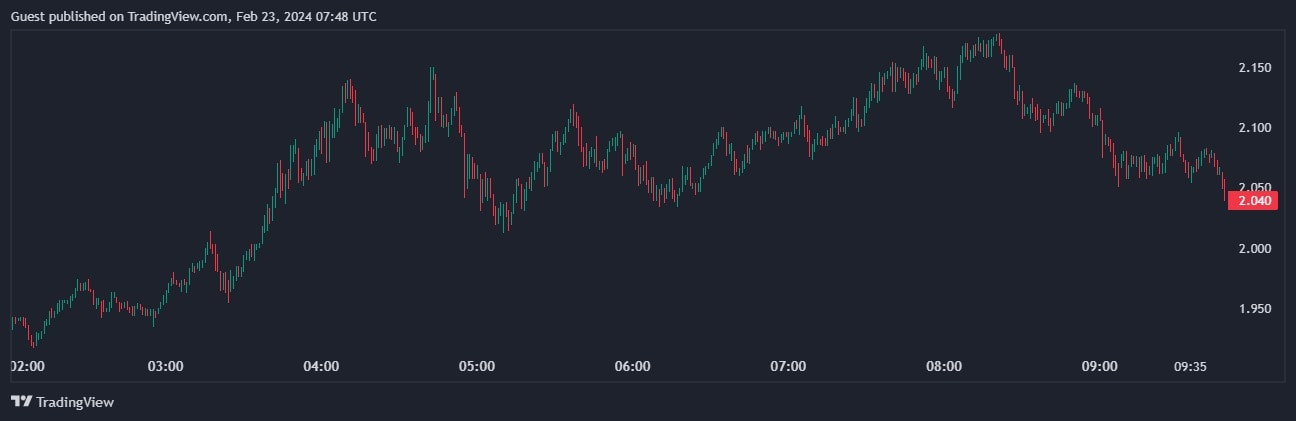
Task: Select the 09:35 time axis marker
Action: click(x=1190, y=366)
